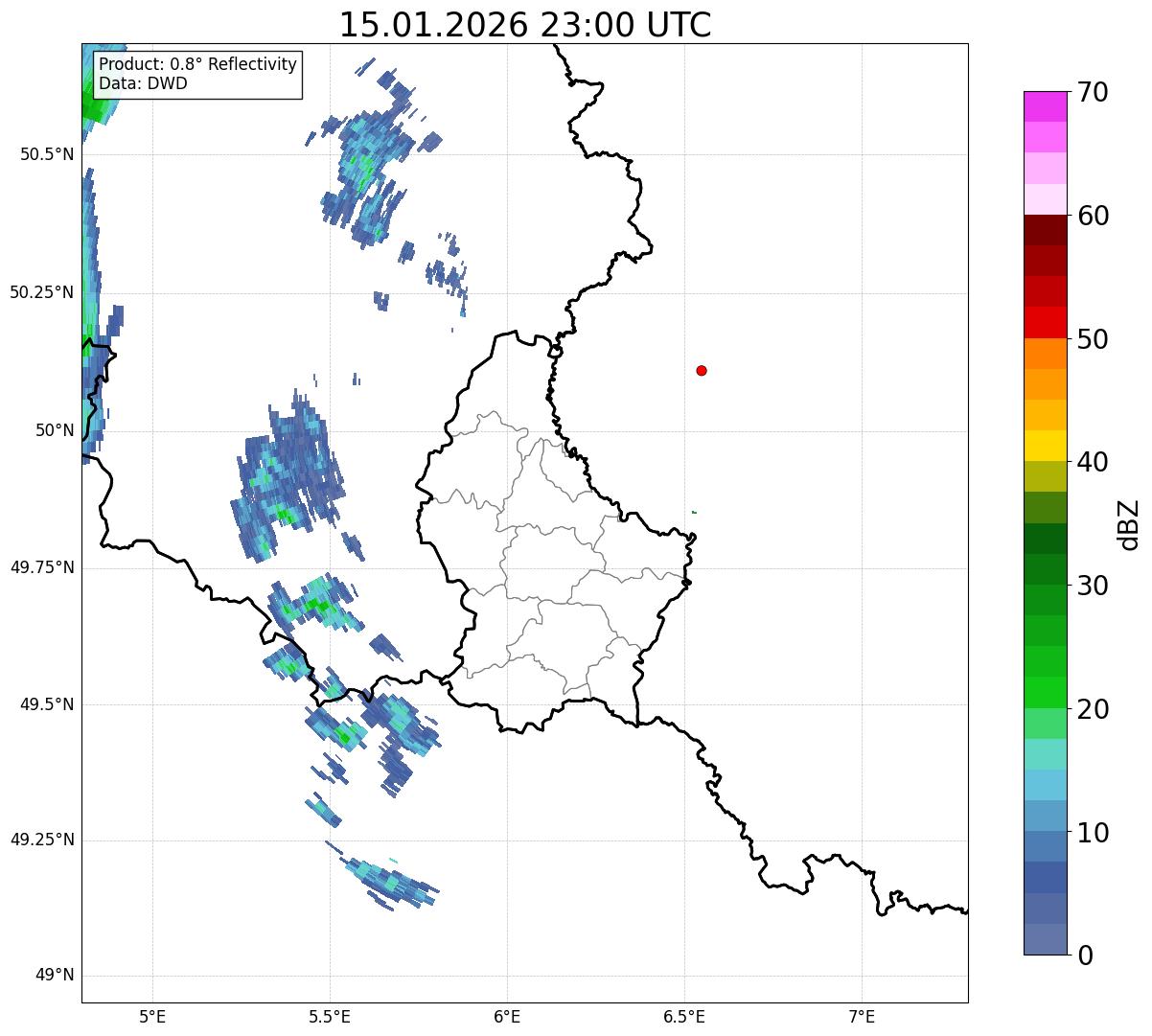Click the radar echo cluster near 49.9°N 5.4°E

pyautogui.click(x=288, y=474)
